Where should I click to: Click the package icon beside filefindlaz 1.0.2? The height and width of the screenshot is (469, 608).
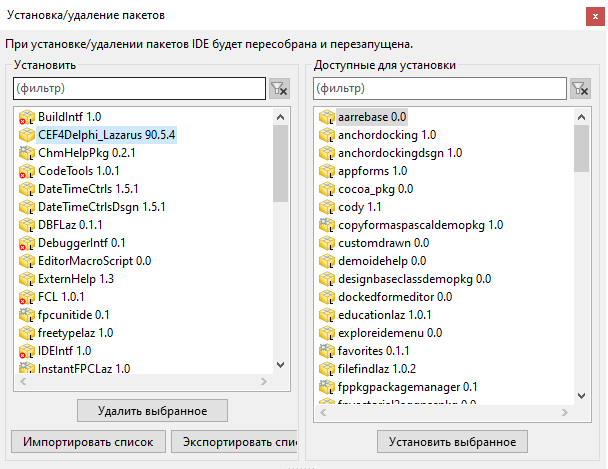(327, 369)
